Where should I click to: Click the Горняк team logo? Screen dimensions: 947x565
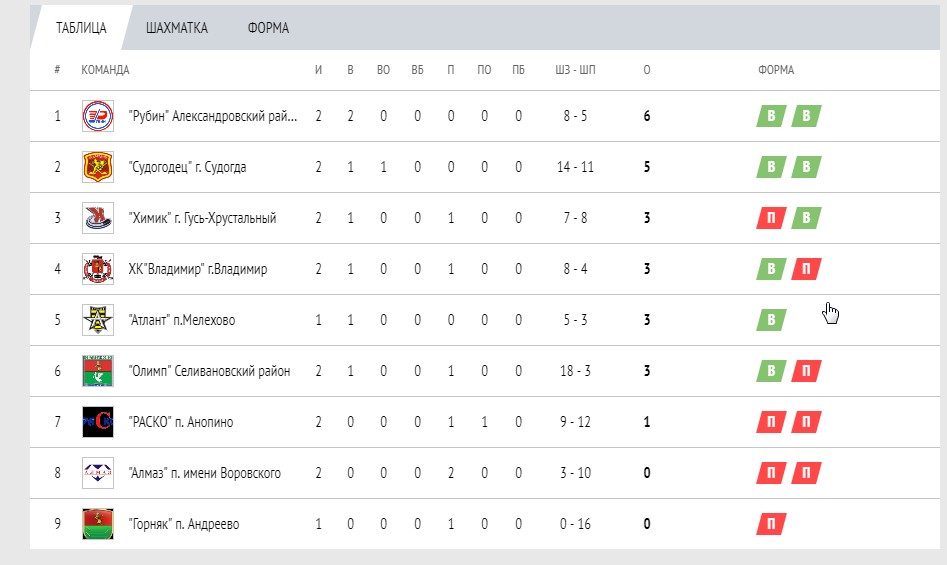click(97, 524)
